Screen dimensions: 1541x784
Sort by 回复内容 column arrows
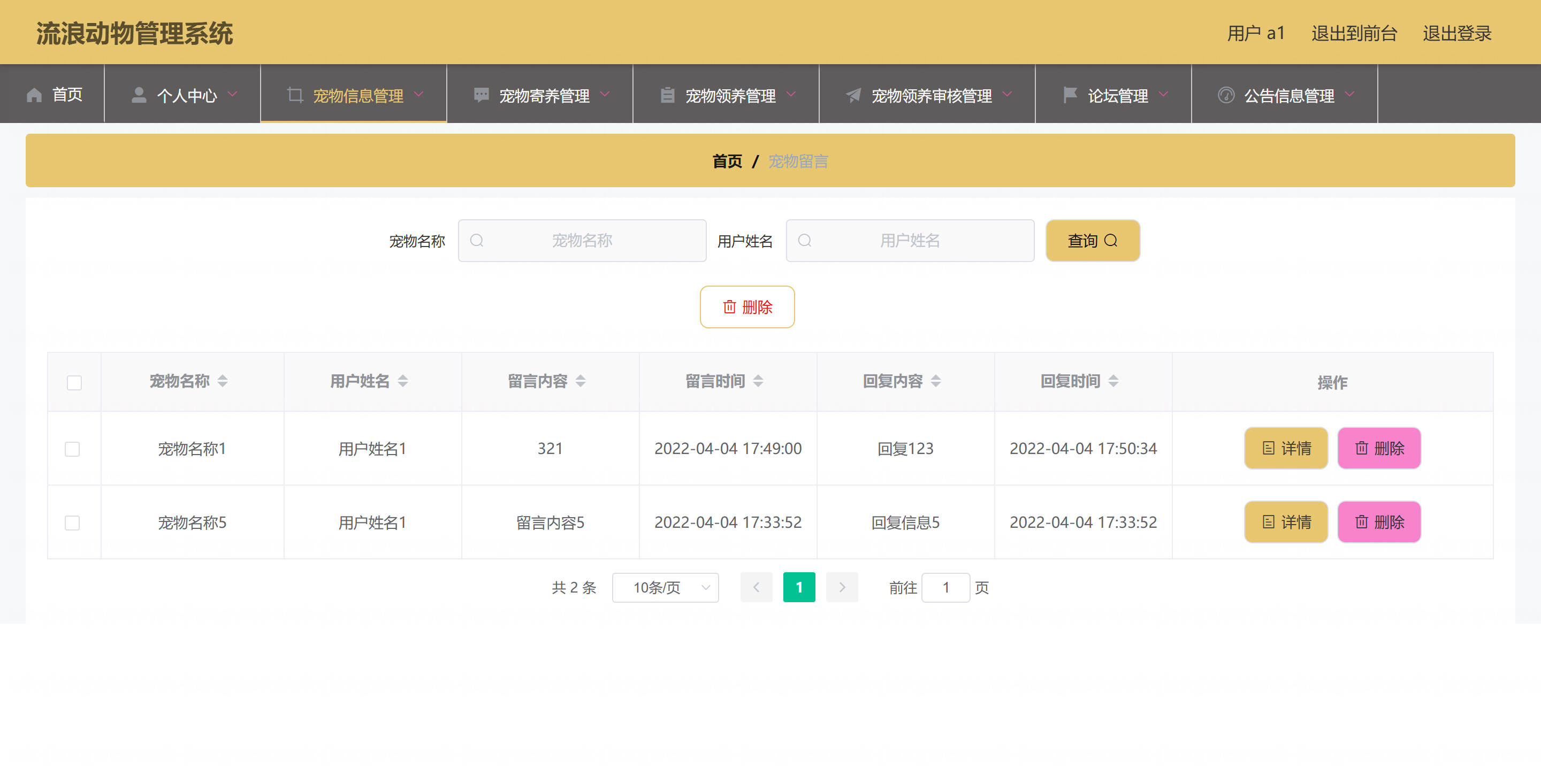click(x=936, y=381)
